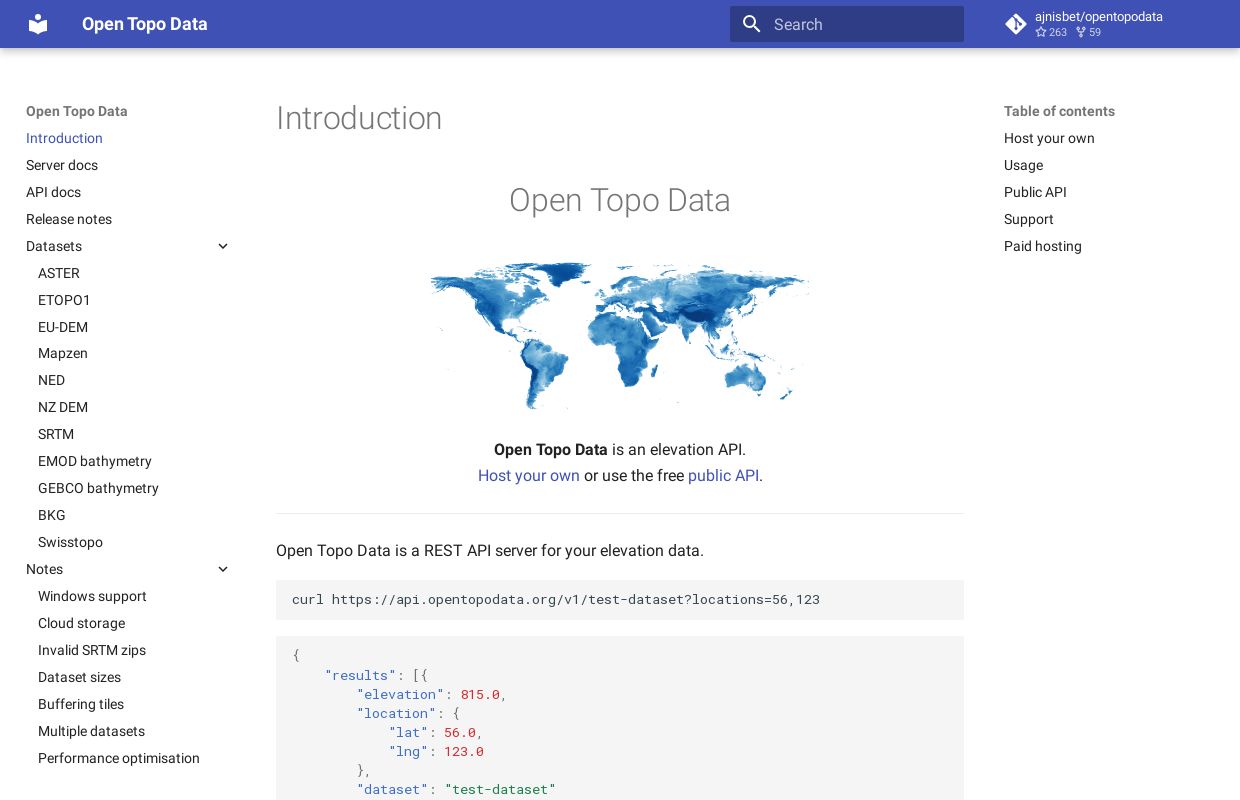Click the search magnifier icon
The image size is (1240, 800).
pyautogui.click(x=752, y=24)
